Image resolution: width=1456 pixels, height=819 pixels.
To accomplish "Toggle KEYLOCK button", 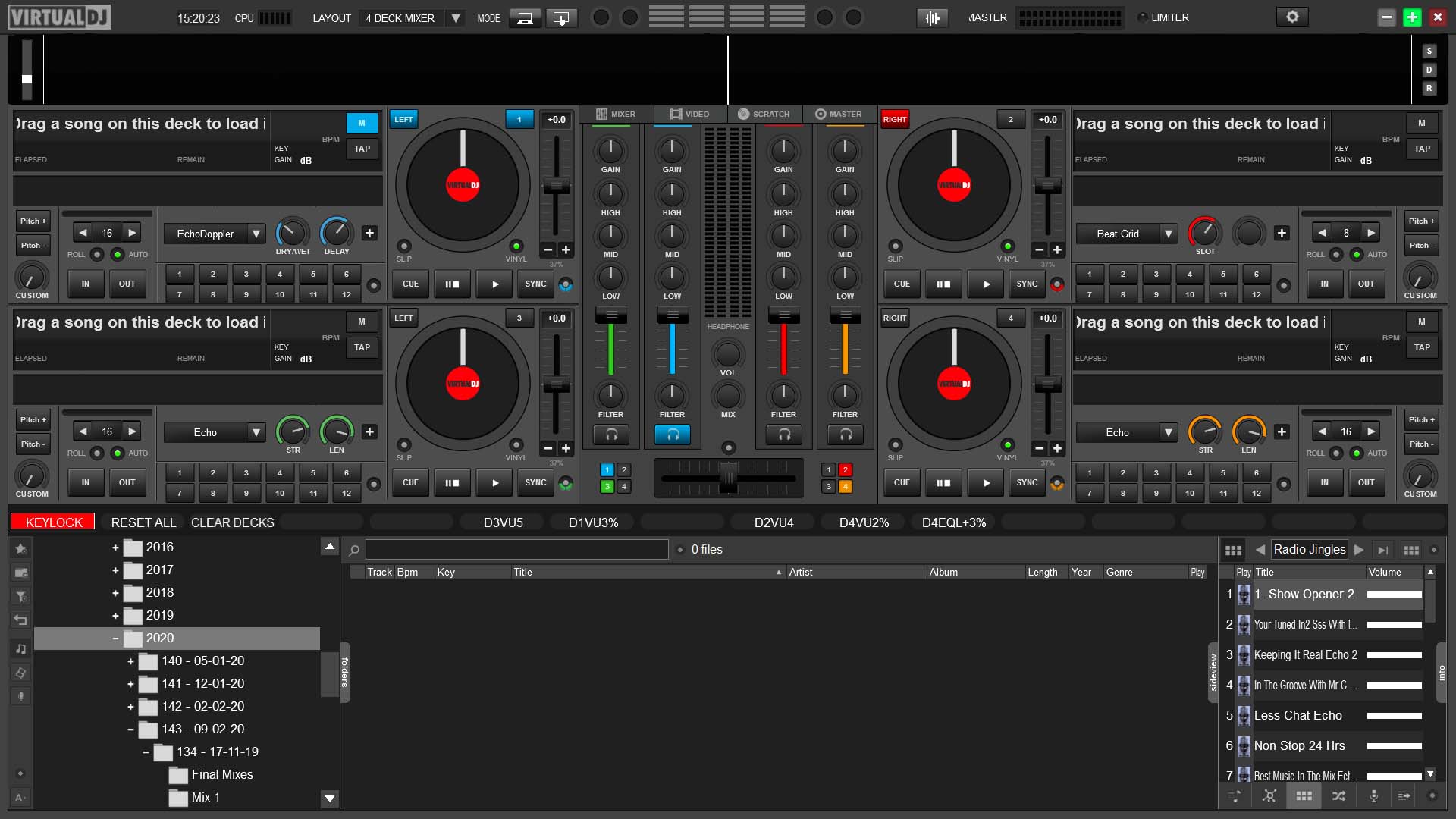I will coord(53,522).
